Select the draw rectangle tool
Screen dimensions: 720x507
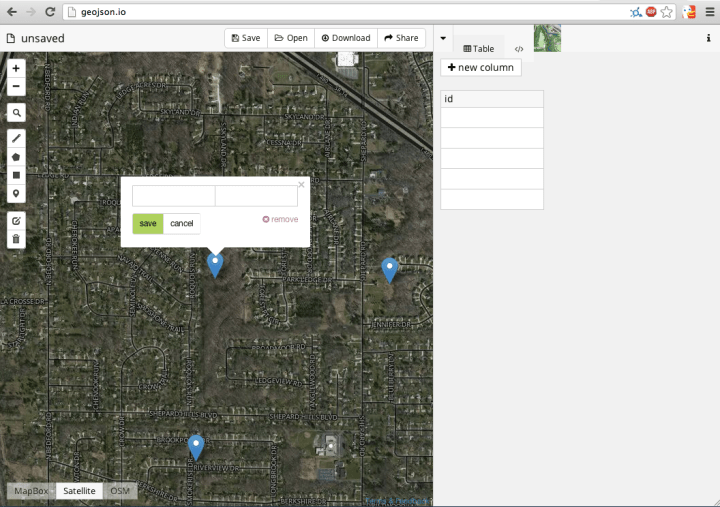click(x=16, y=175)
